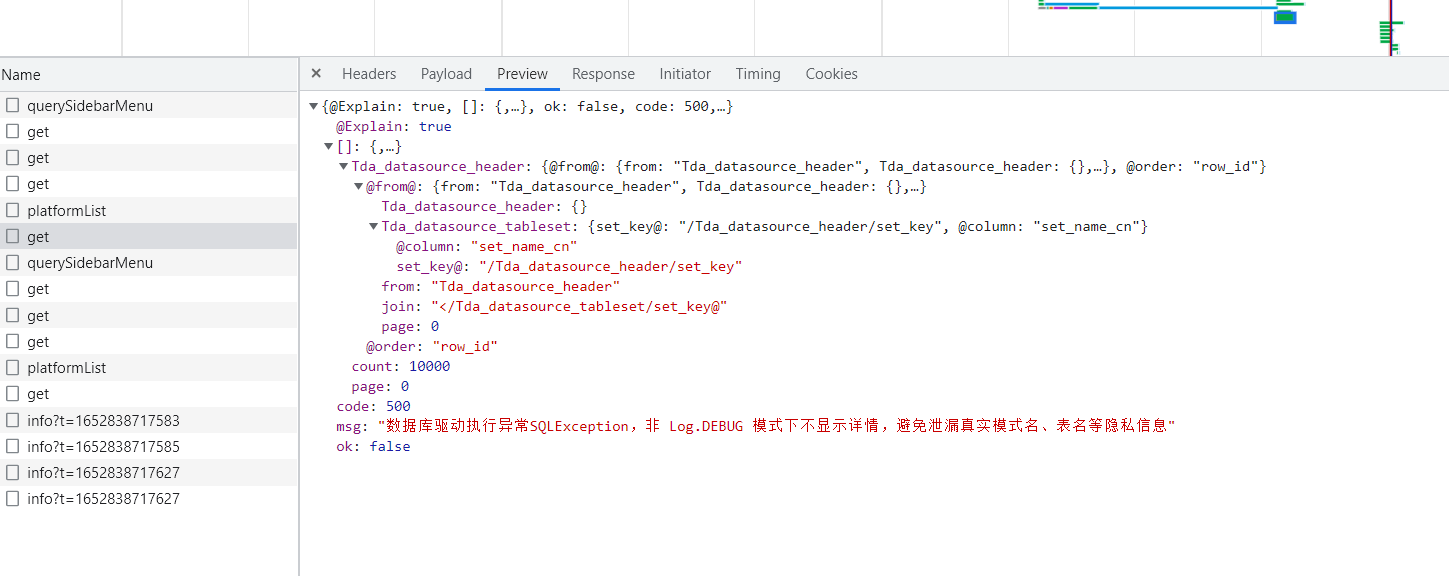Click the from: "Tda_datasource_header" line
This screenshot has height=576, width=1449.
(x=500, y=287)
